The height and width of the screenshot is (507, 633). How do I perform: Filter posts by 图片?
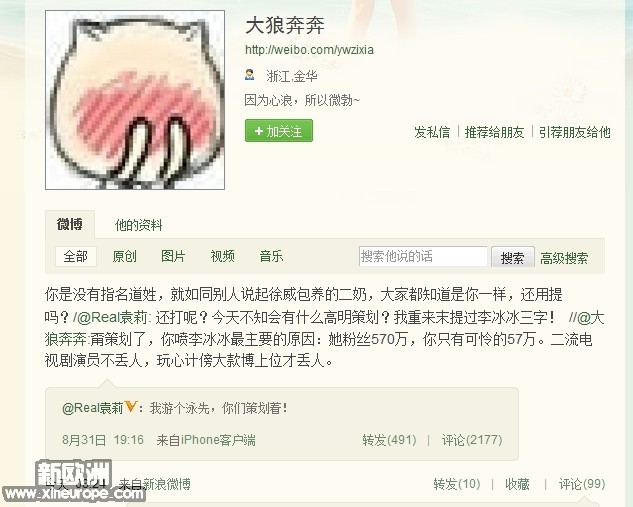click(x=173, y=256)
